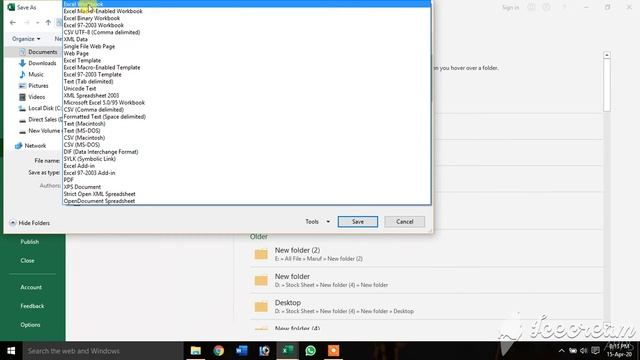Viewport: 640px width, 360px height.
Task: Open WhatsApp from the taskbar
Action: pyautogui.click(x=311, y=351)
